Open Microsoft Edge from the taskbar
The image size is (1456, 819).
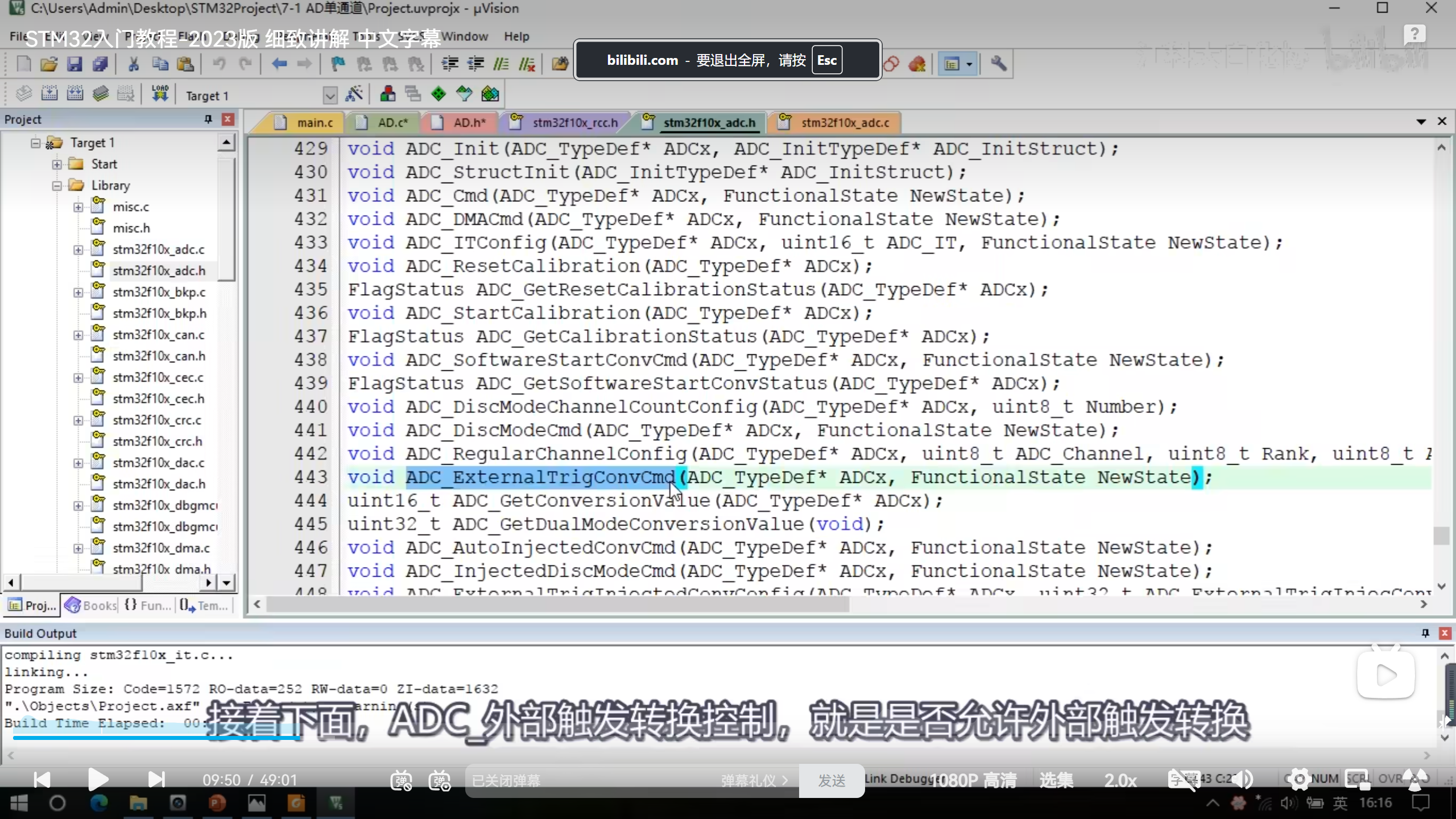(x=98, y=803)
